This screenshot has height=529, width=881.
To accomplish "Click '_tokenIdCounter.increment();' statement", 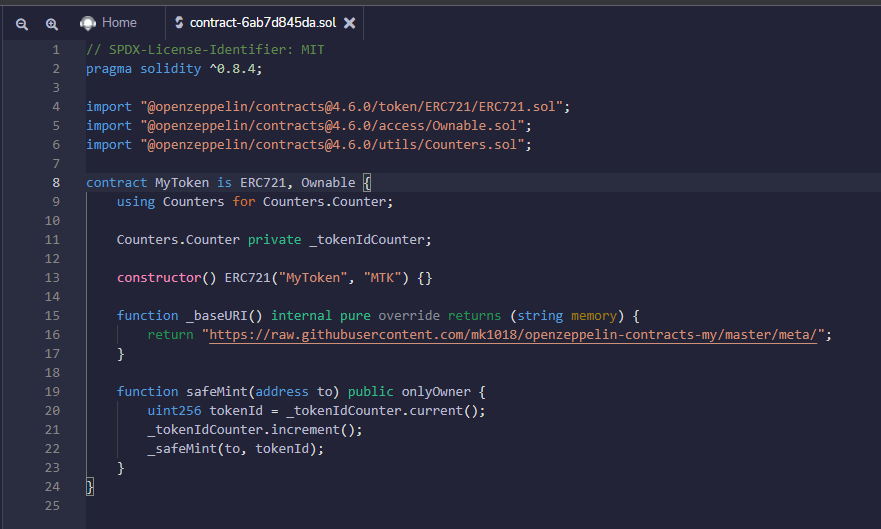I will (255, 430).
